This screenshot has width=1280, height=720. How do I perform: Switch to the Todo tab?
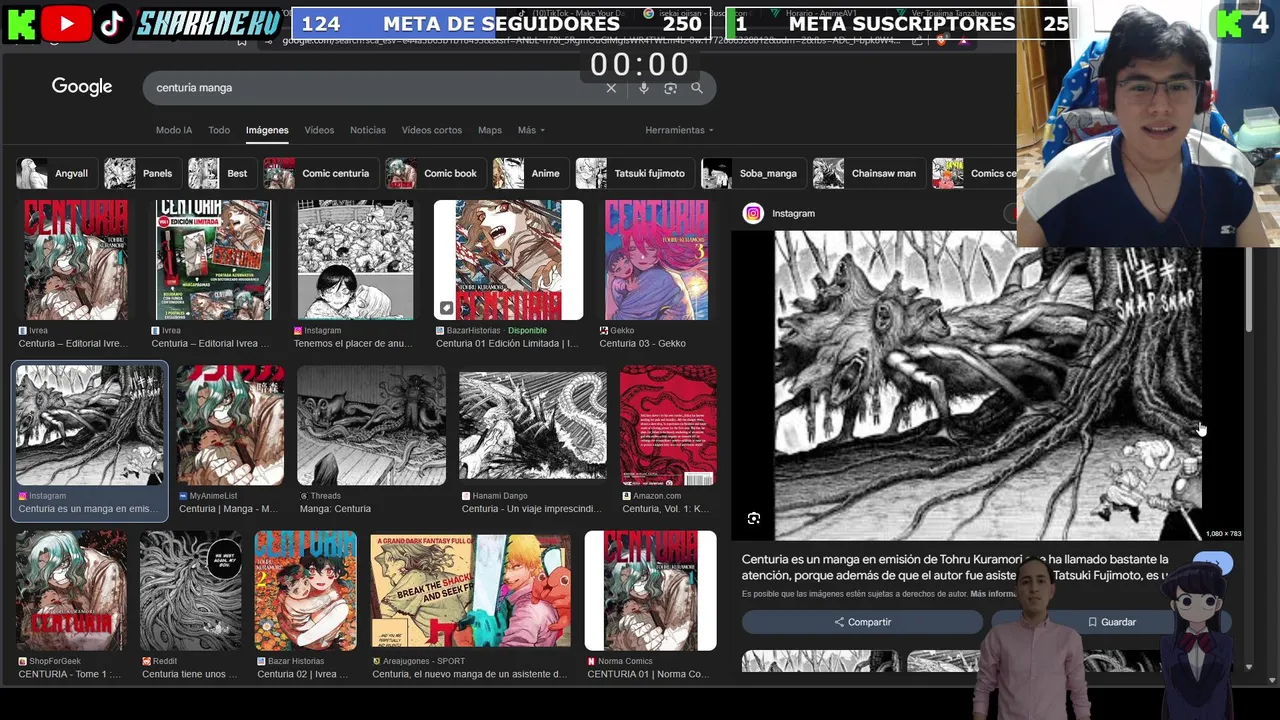pyautogui.click(x=219, y=130)
